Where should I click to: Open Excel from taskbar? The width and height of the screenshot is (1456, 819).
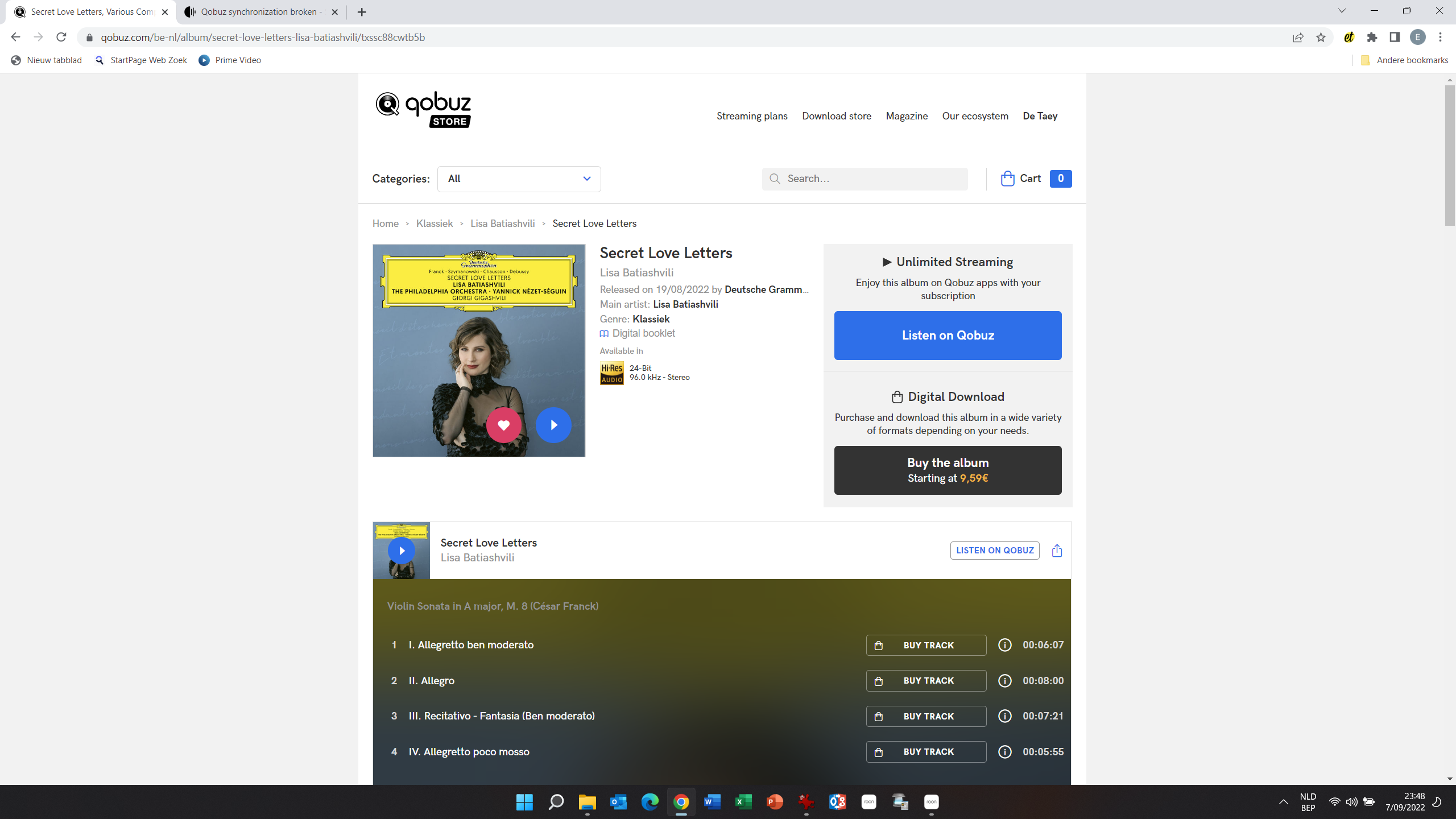tap(743, 802)
